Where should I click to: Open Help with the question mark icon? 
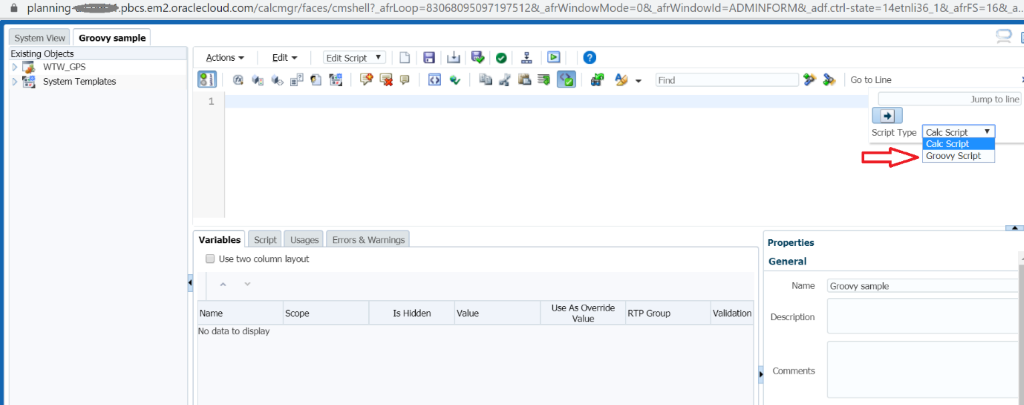coord(589,58)
